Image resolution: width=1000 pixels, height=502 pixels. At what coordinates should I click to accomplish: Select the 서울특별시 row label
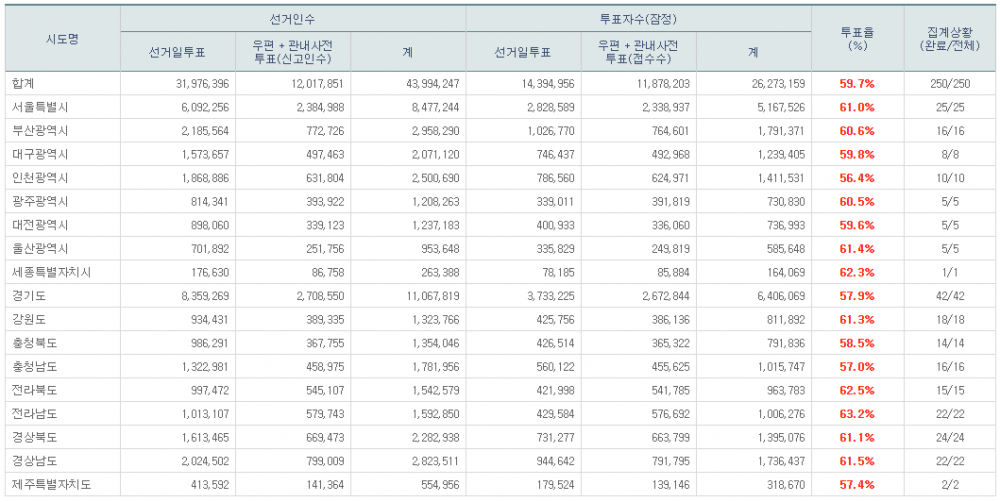(36, 107)
